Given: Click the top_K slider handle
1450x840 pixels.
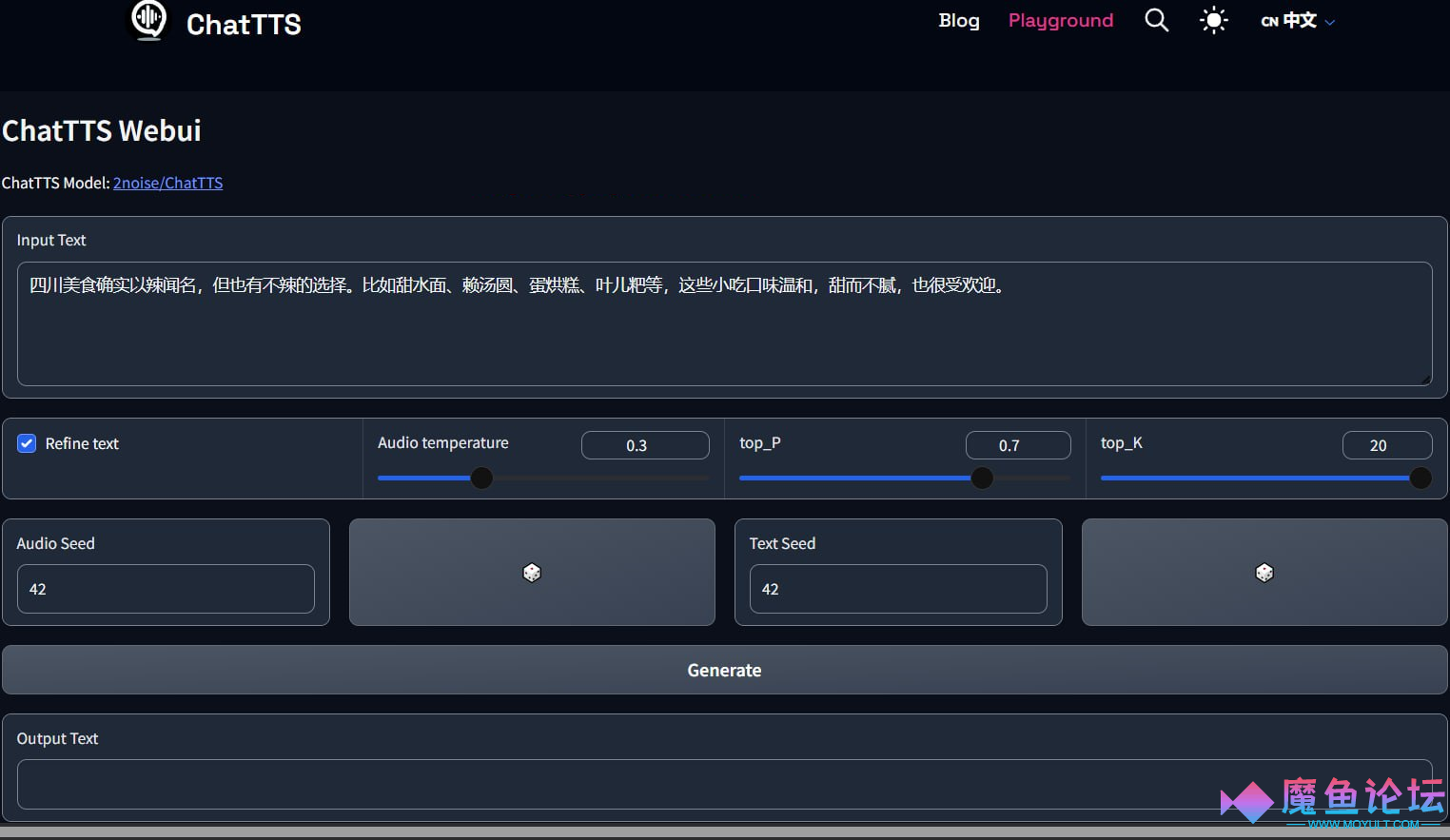Looking at the screenshot, I should [1421, 478].
